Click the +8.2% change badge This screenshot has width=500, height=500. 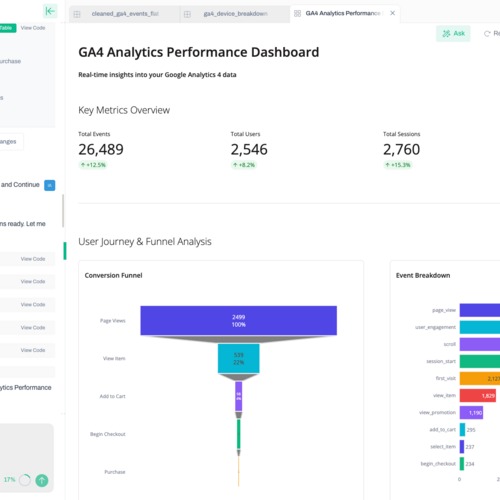click(244, 165)
